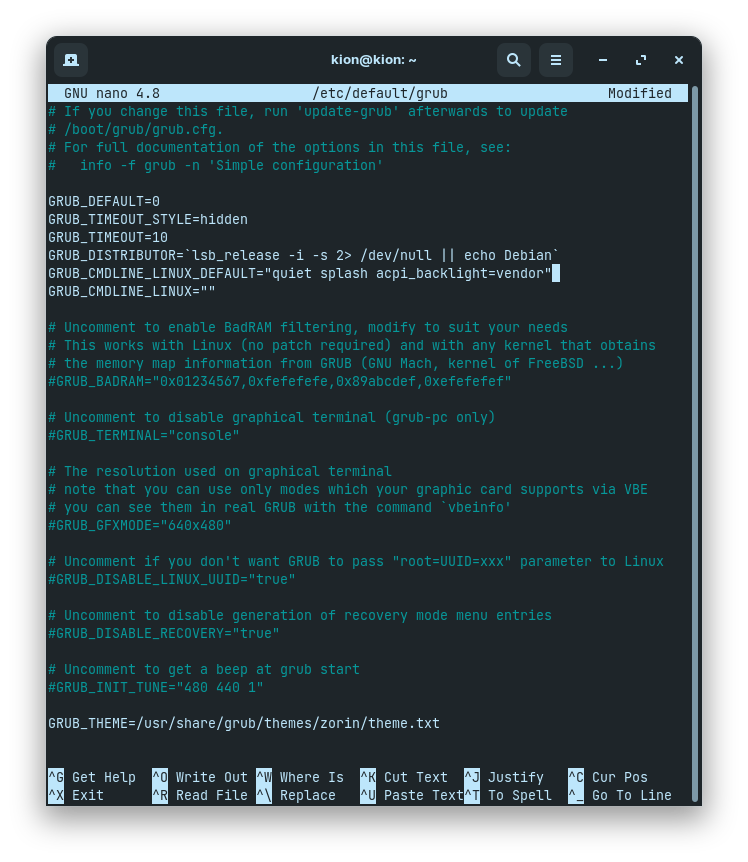Viewport: 748px width, 862px height.
Task: Close the terminal window
Action: click(x=679, y=60)
